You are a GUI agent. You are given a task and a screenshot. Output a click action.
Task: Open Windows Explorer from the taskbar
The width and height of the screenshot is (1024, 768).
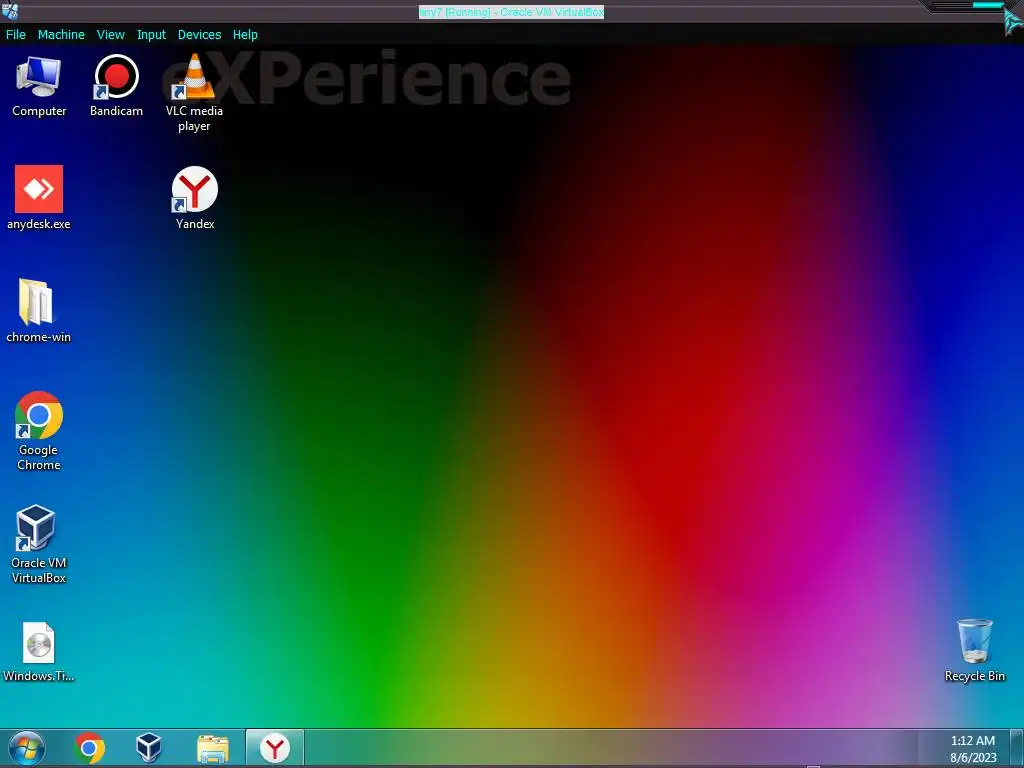pyautogui.click(x=213, y=748)
